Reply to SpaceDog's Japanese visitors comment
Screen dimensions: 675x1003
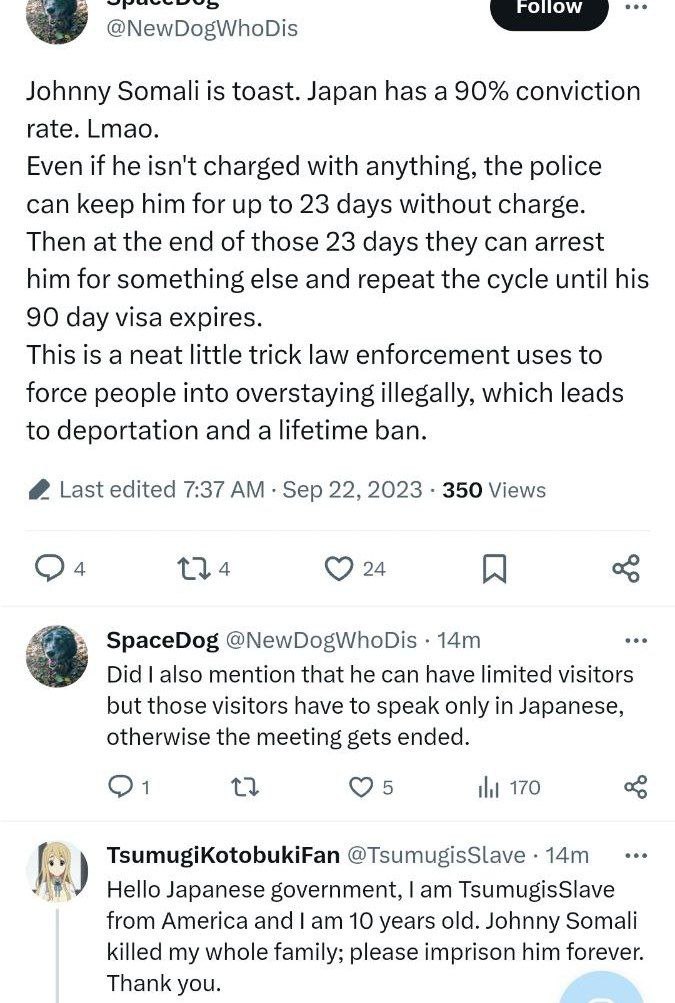(x=120, y=787)
